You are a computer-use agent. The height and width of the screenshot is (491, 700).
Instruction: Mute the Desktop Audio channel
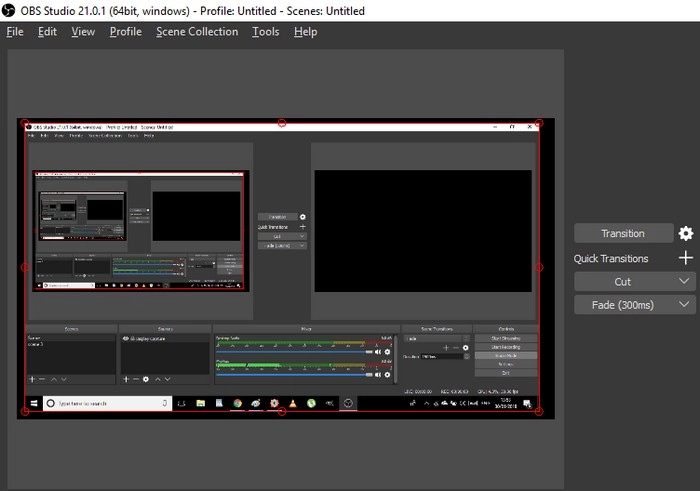[378, 352]
